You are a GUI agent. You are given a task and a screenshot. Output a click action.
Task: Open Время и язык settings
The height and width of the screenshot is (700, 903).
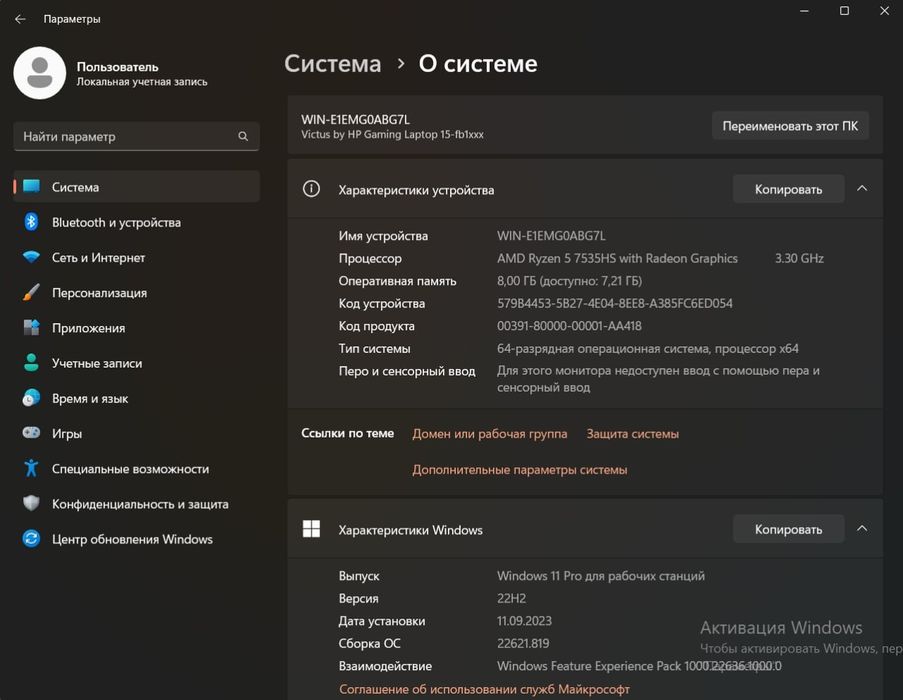pyautogui.click(x=136, y=398)
